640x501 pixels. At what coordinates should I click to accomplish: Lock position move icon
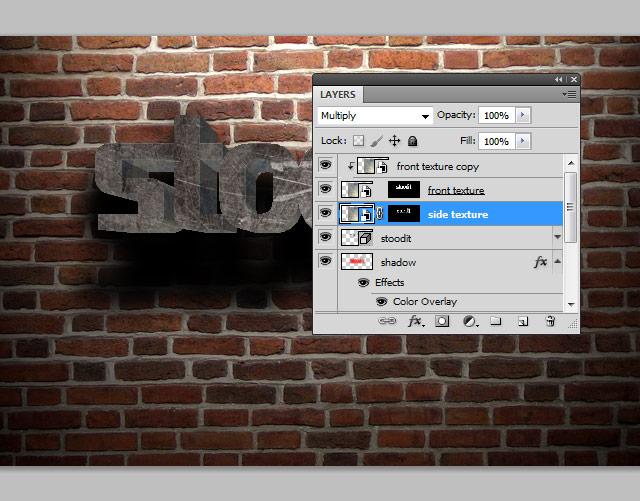coord(394,141)
